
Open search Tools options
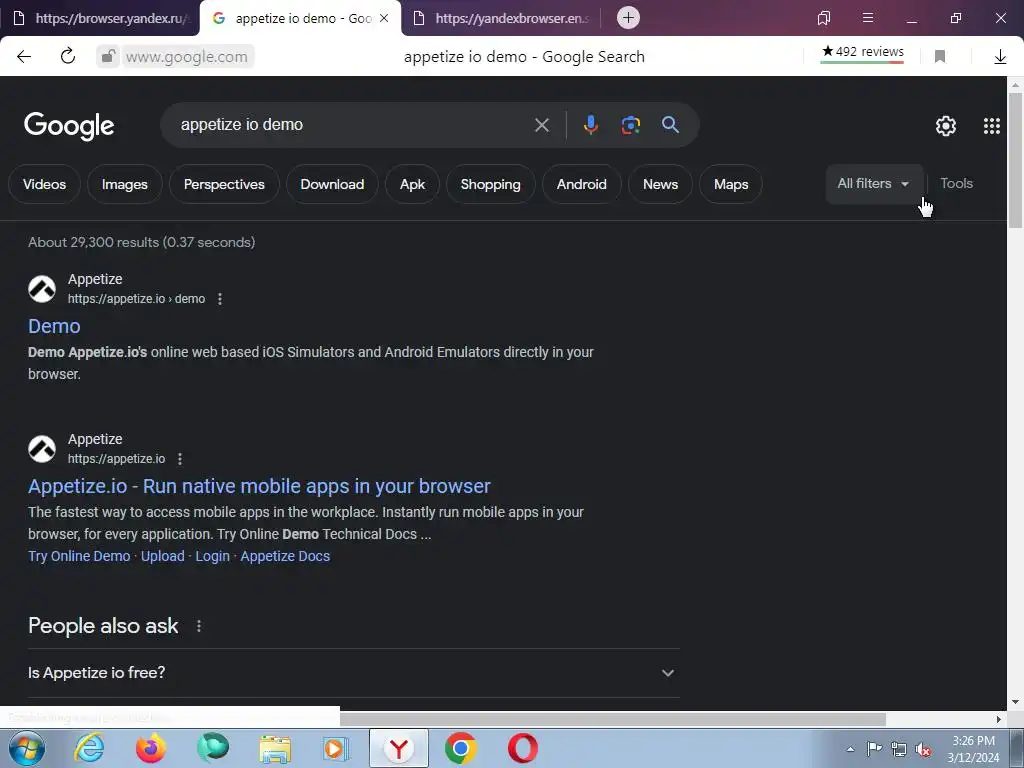click(956, 184)
